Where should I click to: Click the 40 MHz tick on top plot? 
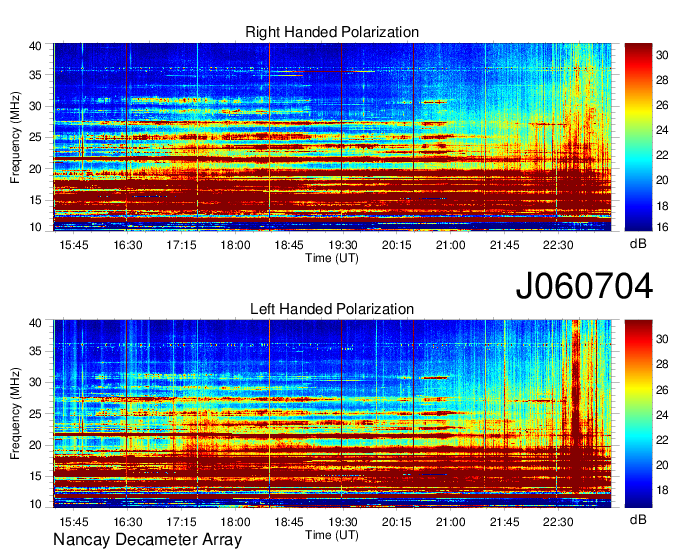pyautogui.click(x=36, y=46)
